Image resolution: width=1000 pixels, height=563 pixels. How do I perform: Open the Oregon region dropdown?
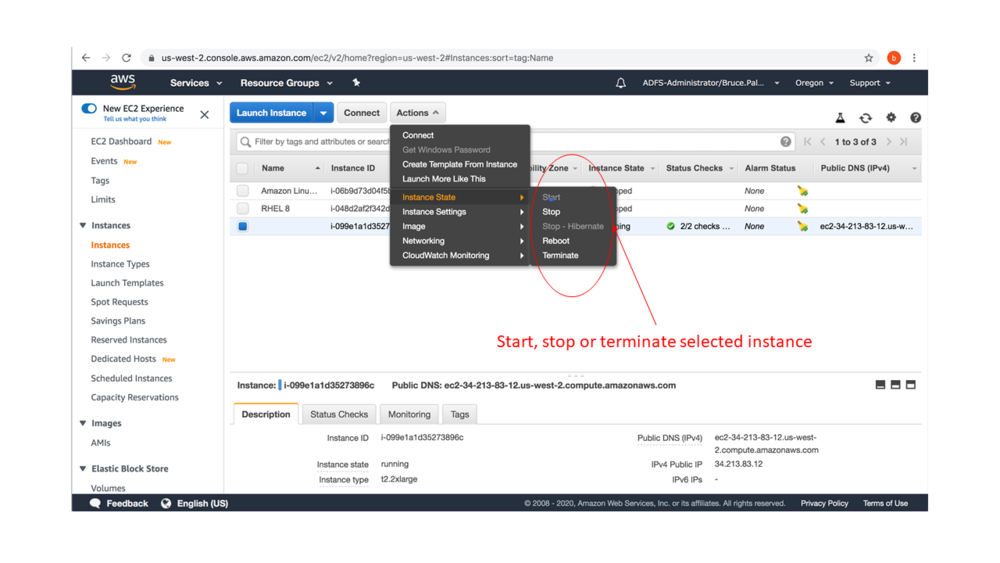814,83
